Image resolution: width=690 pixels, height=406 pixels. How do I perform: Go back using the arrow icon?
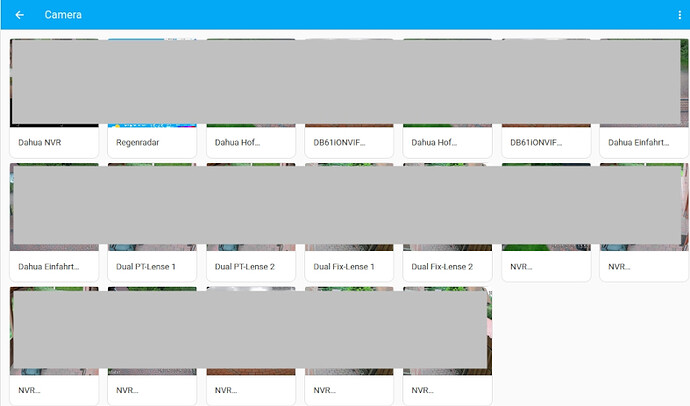coord(19,15)
